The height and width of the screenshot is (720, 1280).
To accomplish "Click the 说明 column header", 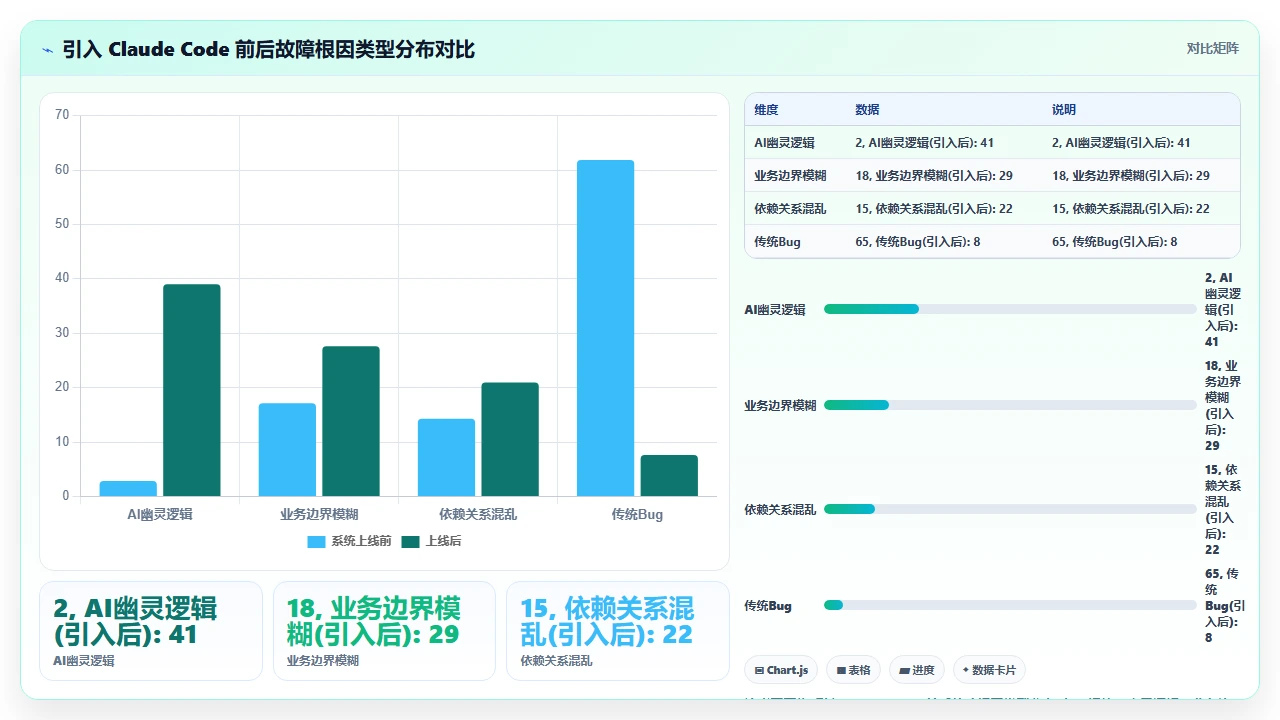I will pos(1064,110).
